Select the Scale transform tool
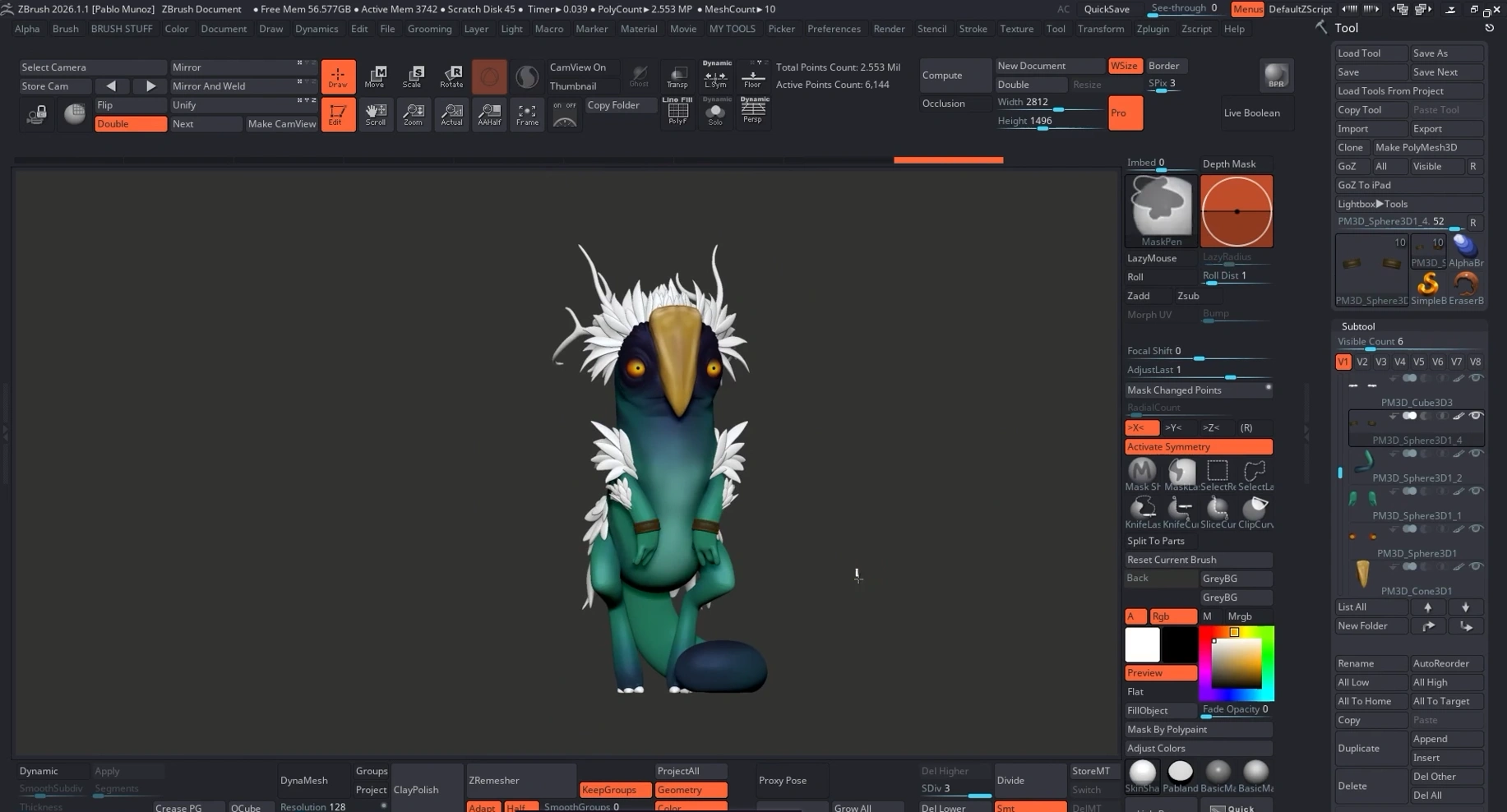 pyautogui.click(x=413, y=76)
